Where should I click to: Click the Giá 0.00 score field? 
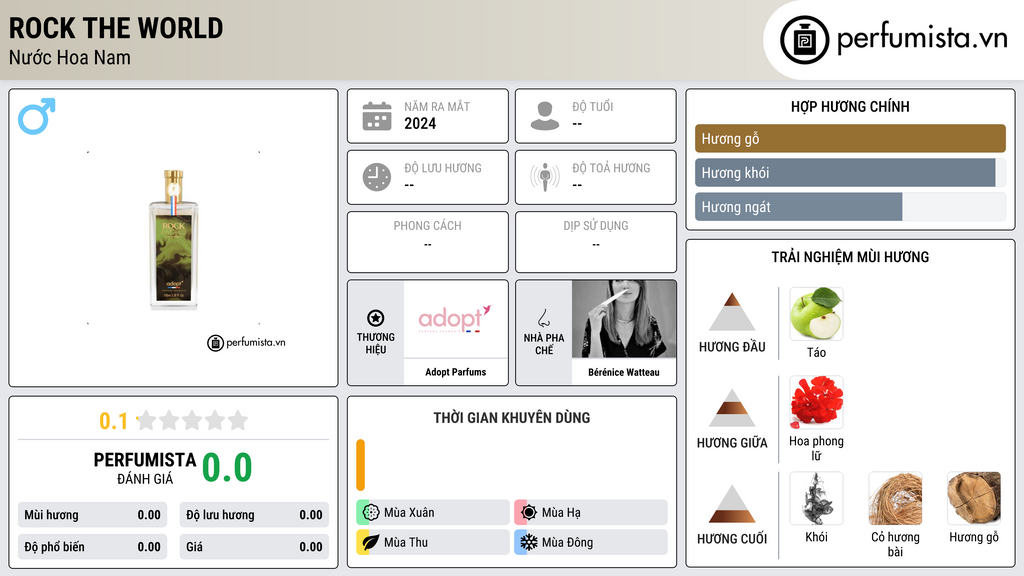pyautogui.click(x=254, y=547)
